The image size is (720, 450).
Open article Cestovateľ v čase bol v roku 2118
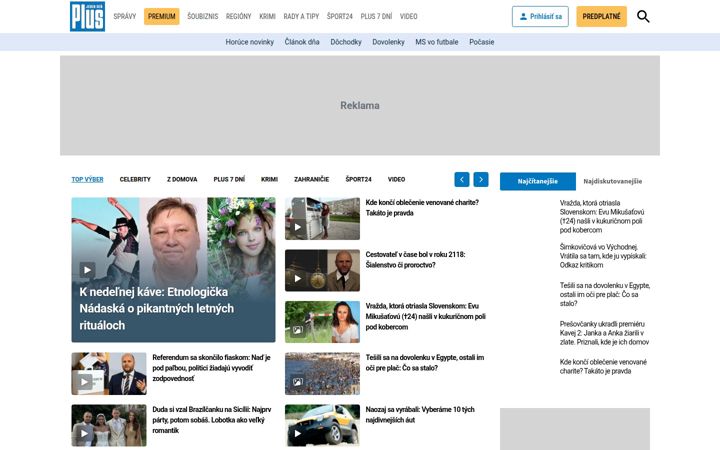415,259
